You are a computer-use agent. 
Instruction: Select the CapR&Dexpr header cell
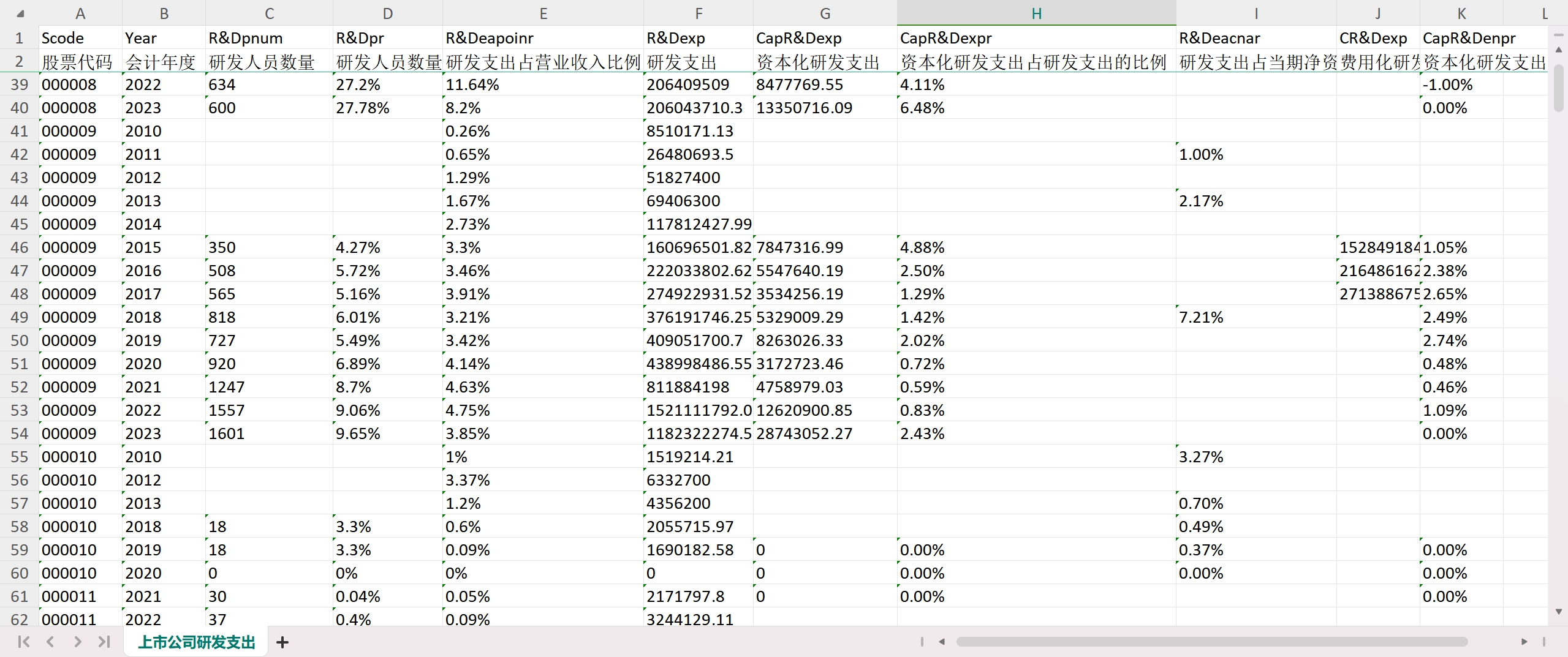coord(1036,38)
